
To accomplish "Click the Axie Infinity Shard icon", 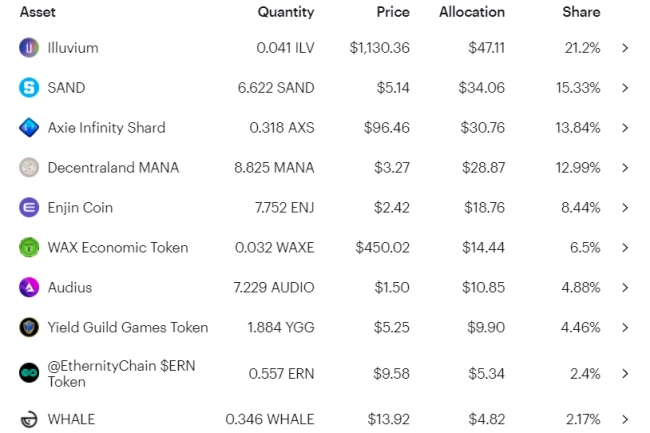I will [x=29, y=128].
